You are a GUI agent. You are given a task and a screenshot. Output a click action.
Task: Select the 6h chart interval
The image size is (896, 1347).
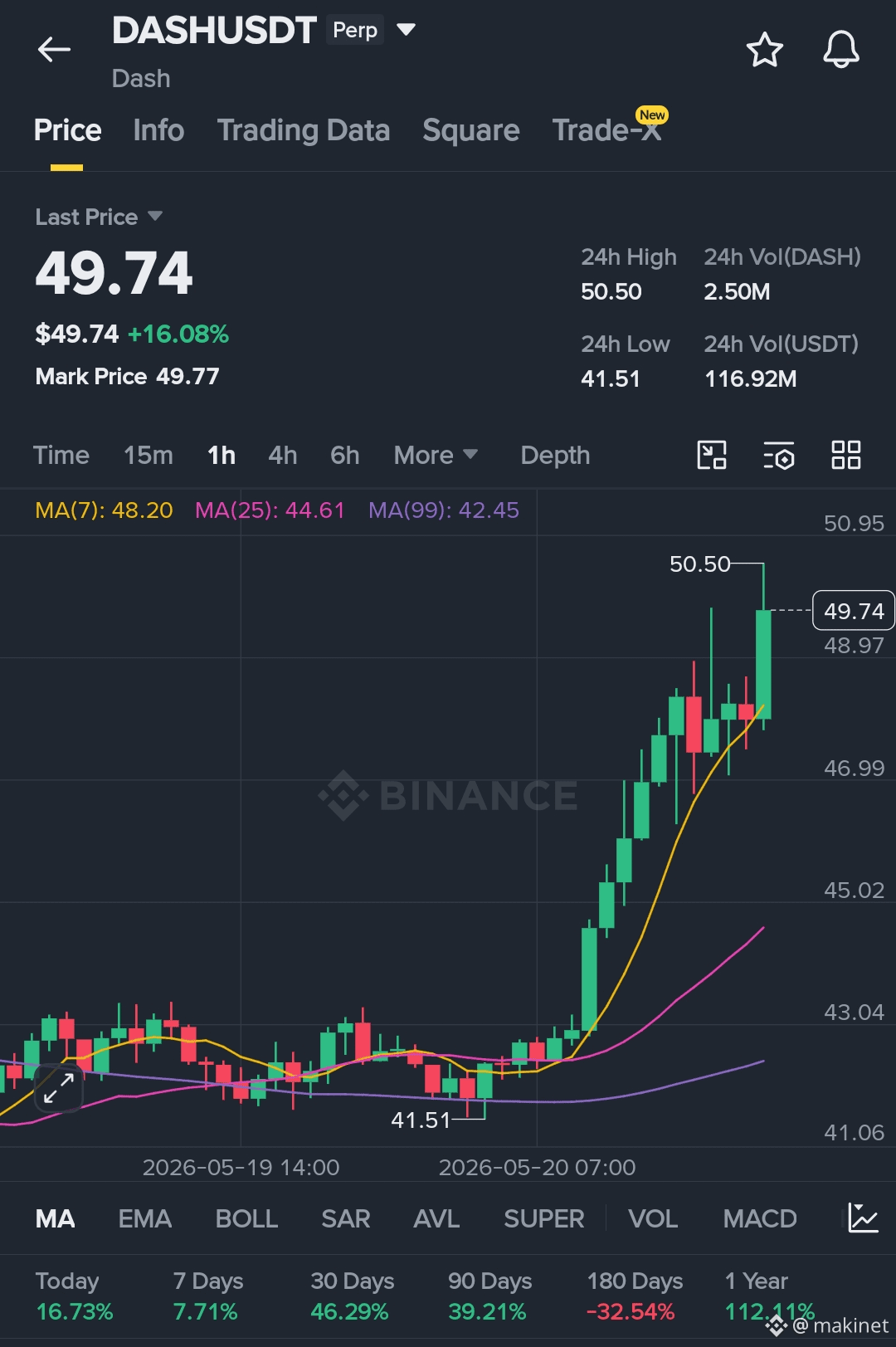[345, 455]
